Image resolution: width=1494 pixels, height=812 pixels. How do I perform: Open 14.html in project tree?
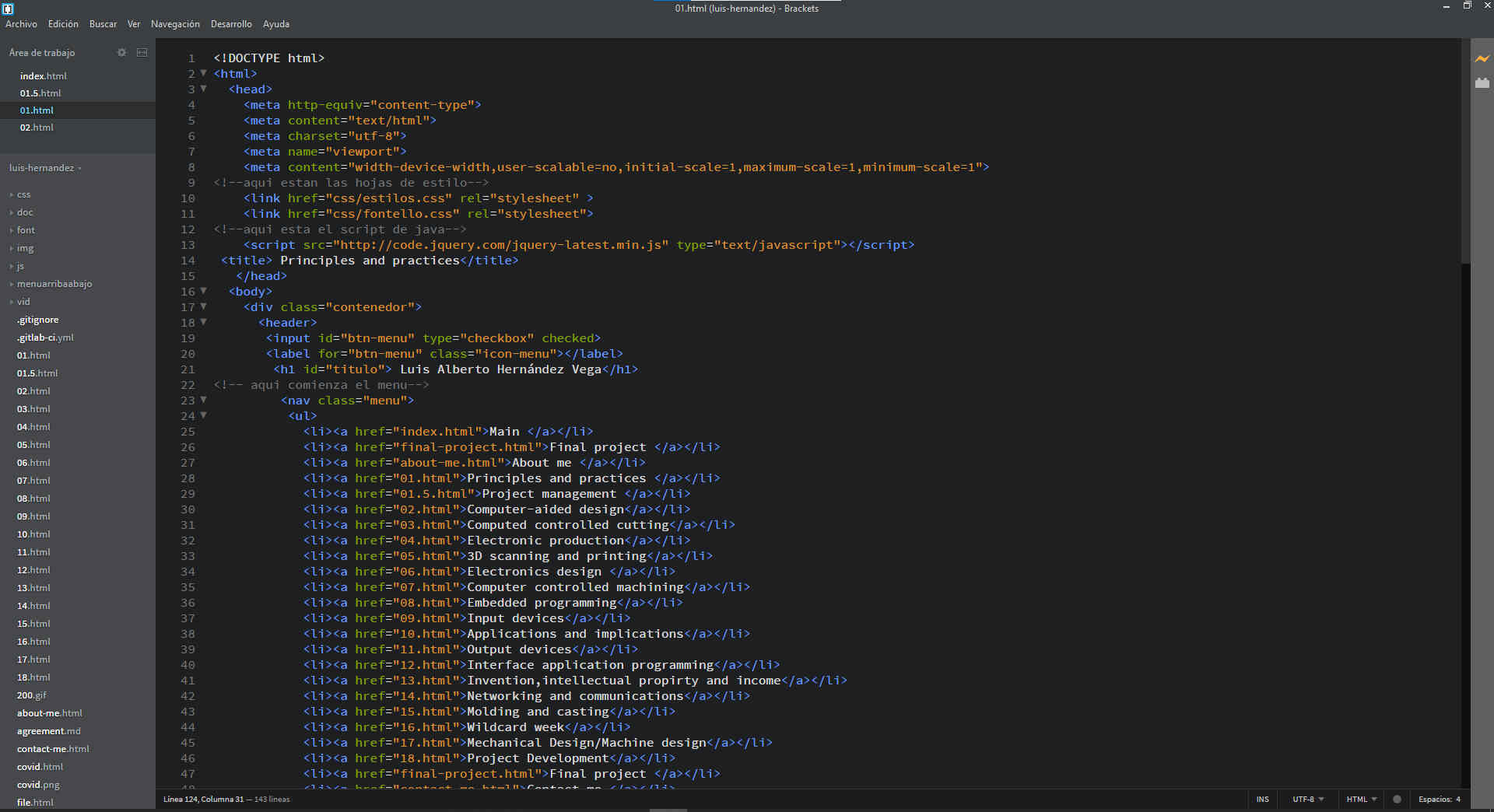pyautogui.click(x=33, y=606)
